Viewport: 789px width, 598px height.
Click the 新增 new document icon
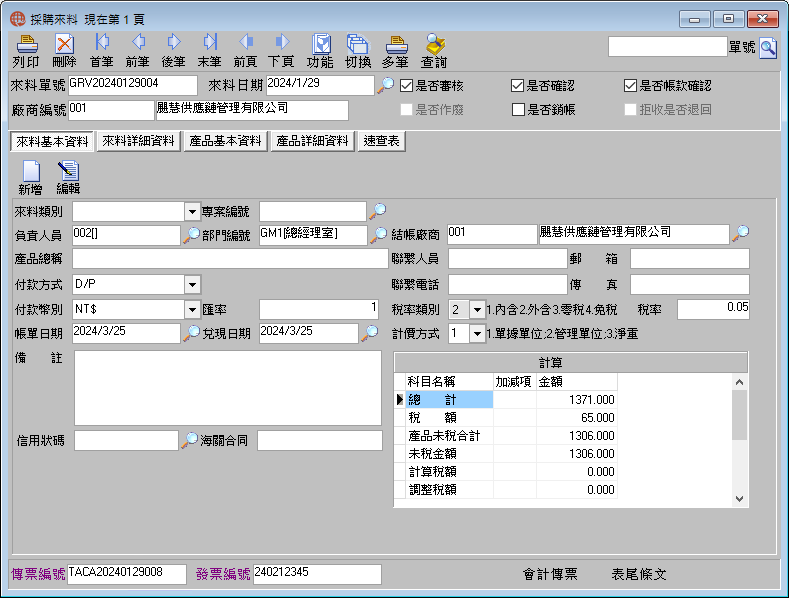click(x=31, y=178)
